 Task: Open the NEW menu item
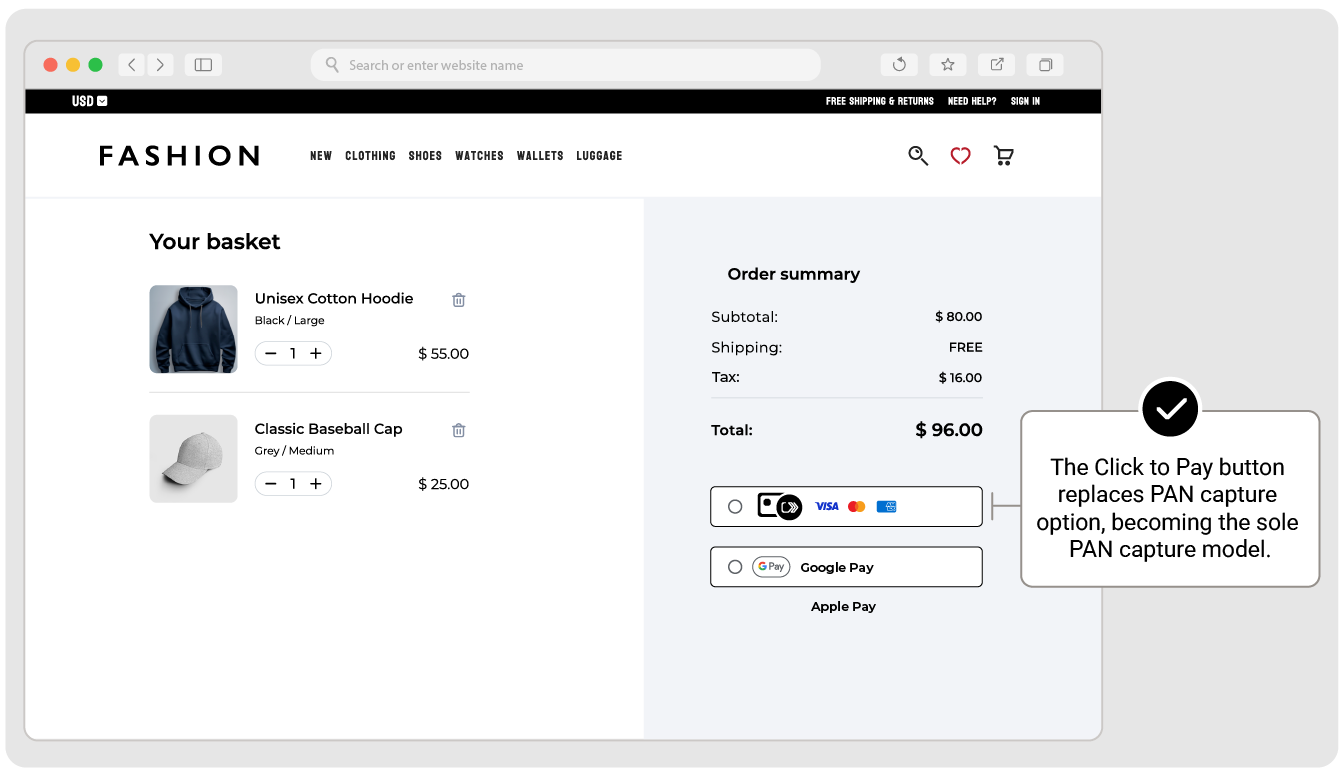tap(321, 156)
